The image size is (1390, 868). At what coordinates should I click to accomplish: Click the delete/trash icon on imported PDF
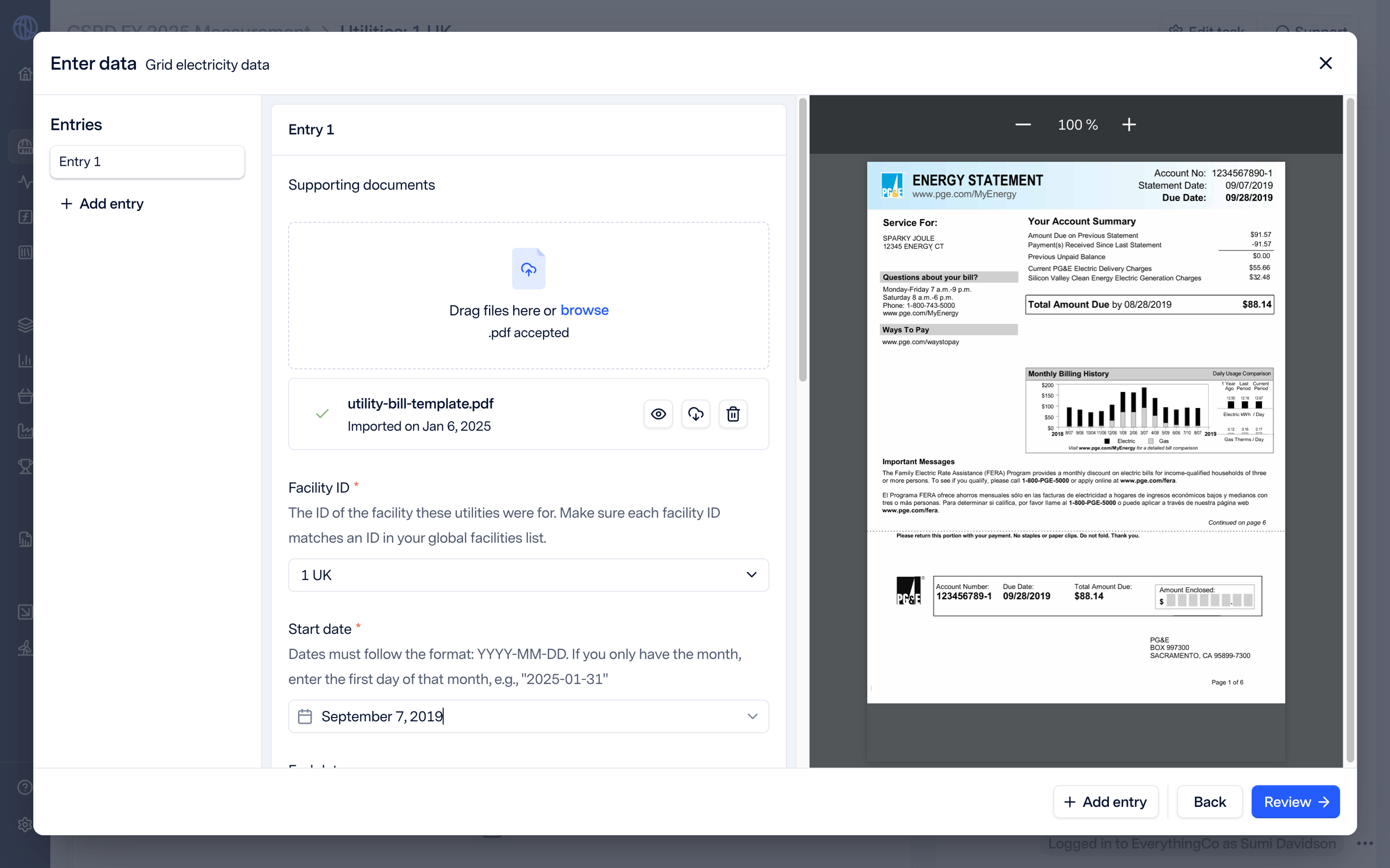733,414
